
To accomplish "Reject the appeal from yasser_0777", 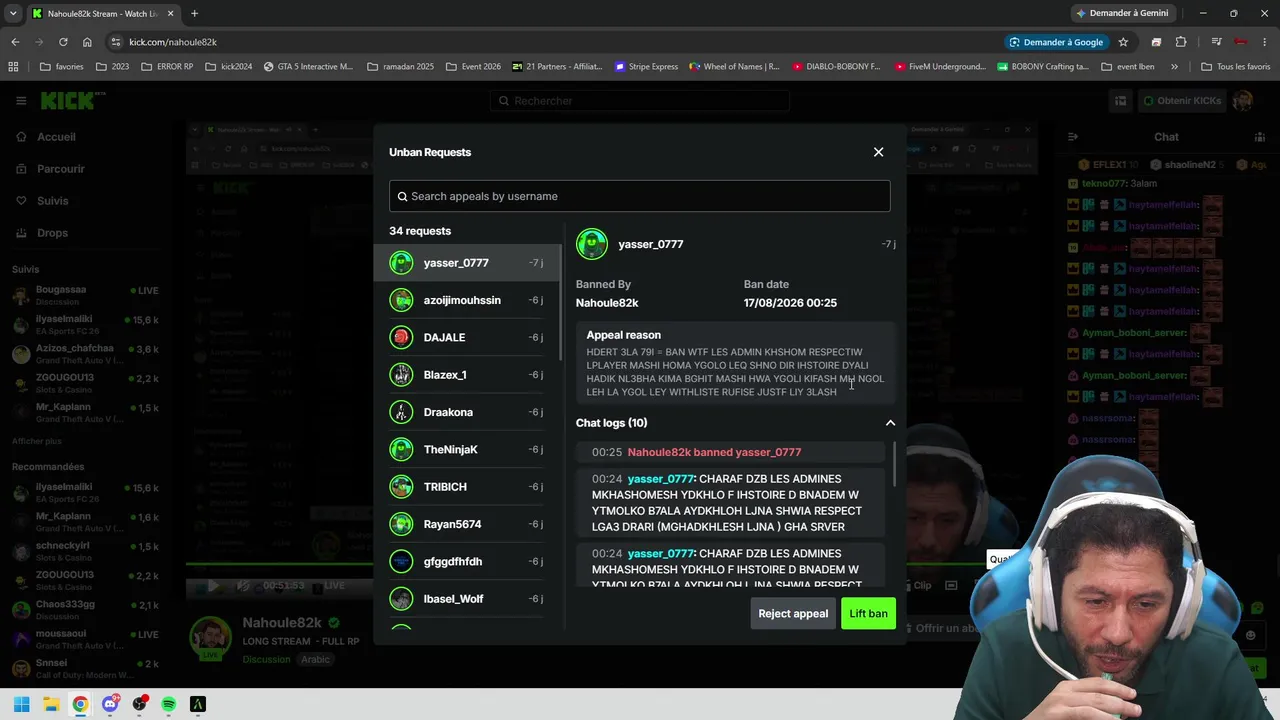I will click(793, 613).
